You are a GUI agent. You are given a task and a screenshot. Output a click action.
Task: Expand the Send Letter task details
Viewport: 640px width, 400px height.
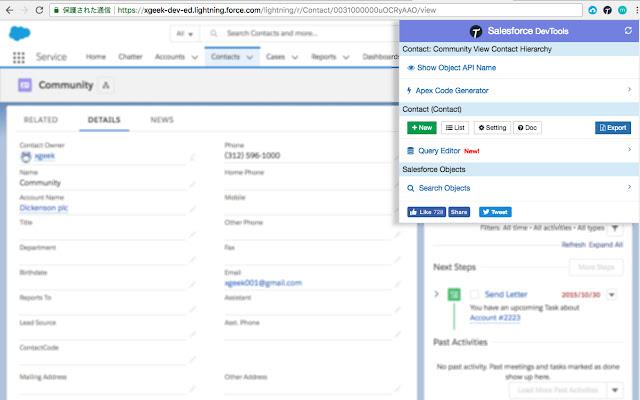[436, 295]
